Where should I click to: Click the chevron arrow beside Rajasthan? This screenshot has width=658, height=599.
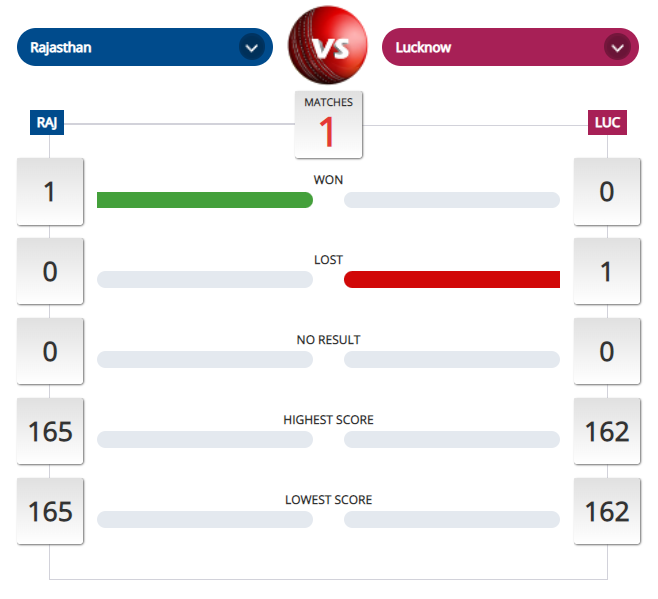pyautogui.click(x=251, y=47)
